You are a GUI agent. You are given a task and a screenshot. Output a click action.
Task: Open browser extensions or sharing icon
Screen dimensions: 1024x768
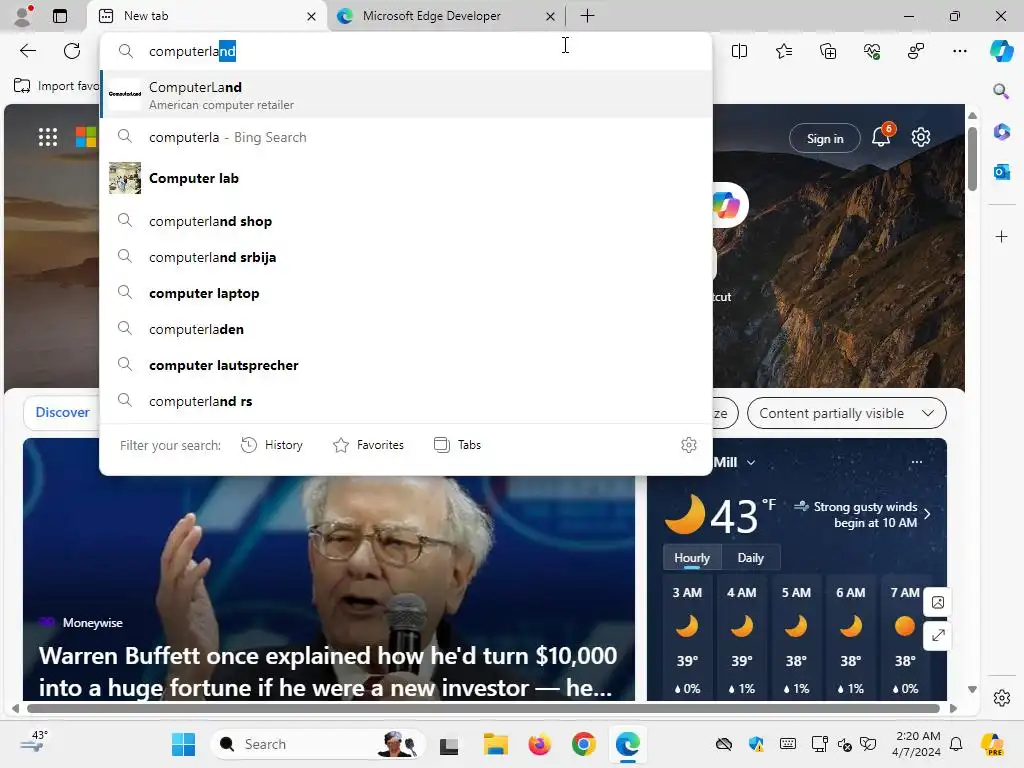point(916,51)
